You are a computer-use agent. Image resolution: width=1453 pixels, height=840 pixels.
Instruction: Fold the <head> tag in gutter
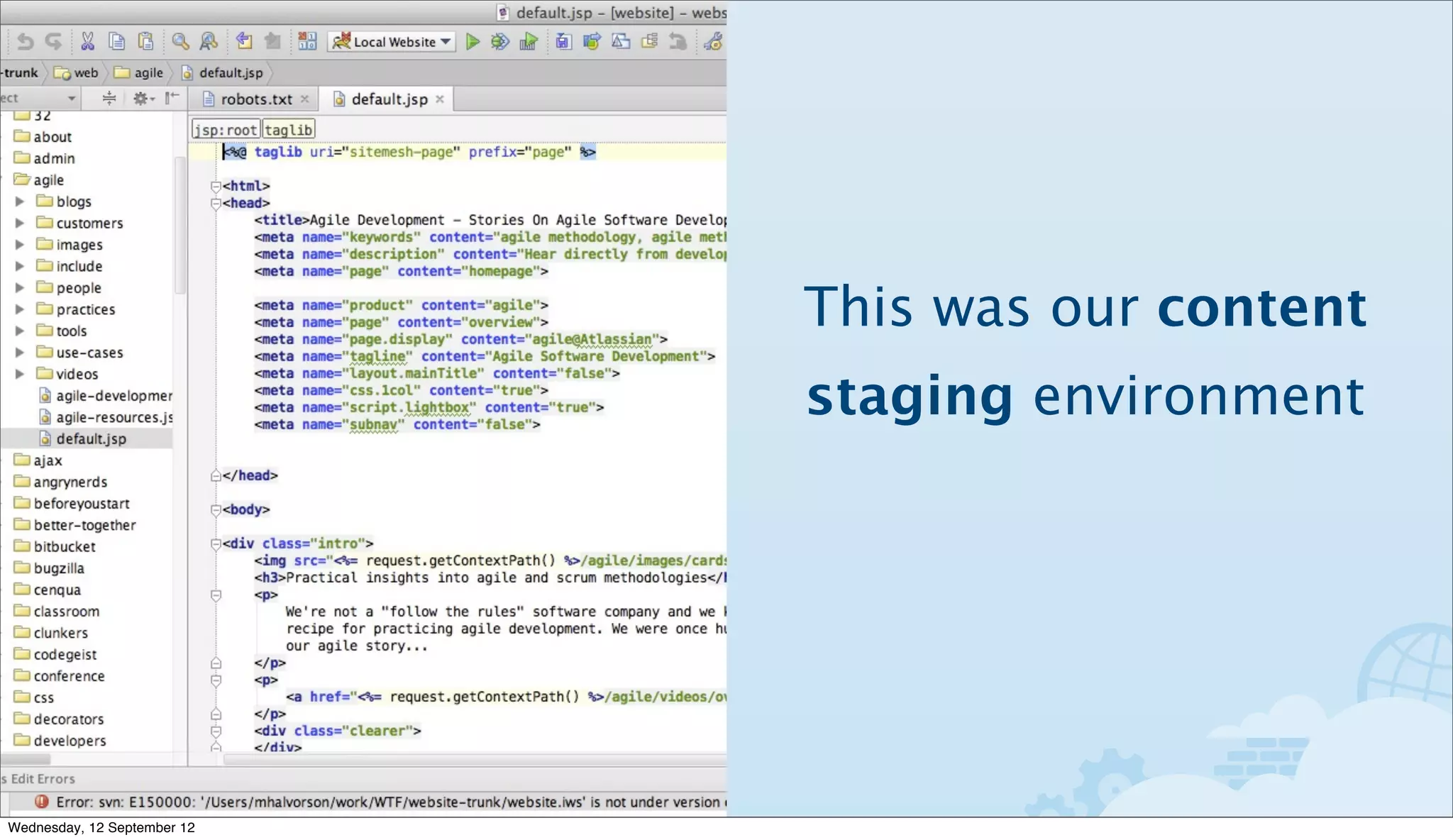tap(216, 204)
